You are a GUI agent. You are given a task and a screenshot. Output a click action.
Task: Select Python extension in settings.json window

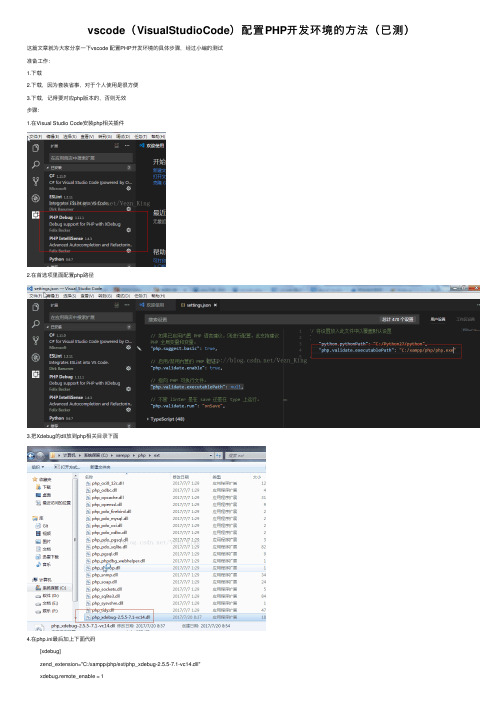point(90,418)
